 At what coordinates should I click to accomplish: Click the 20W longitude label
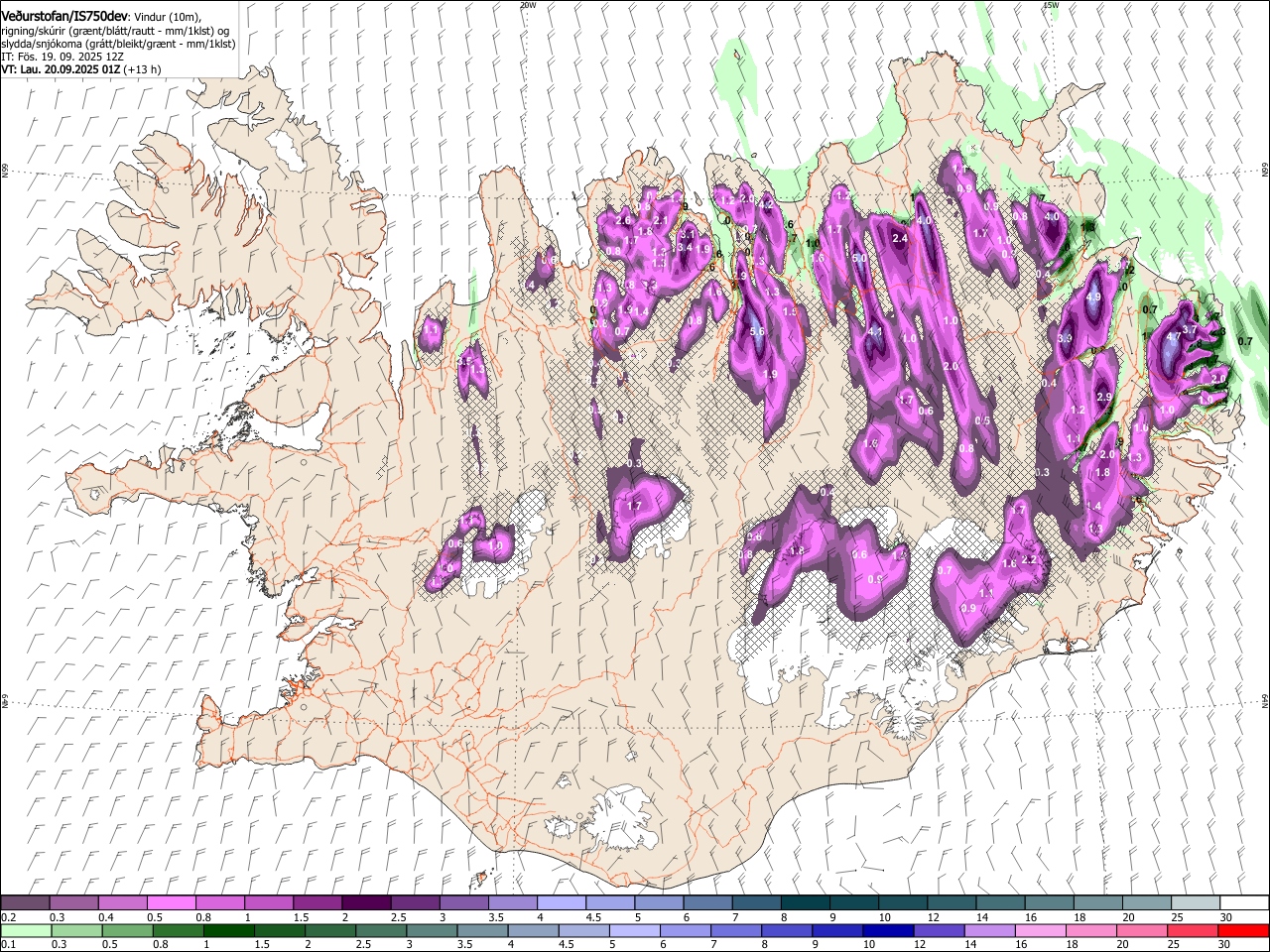pos(528,5)
